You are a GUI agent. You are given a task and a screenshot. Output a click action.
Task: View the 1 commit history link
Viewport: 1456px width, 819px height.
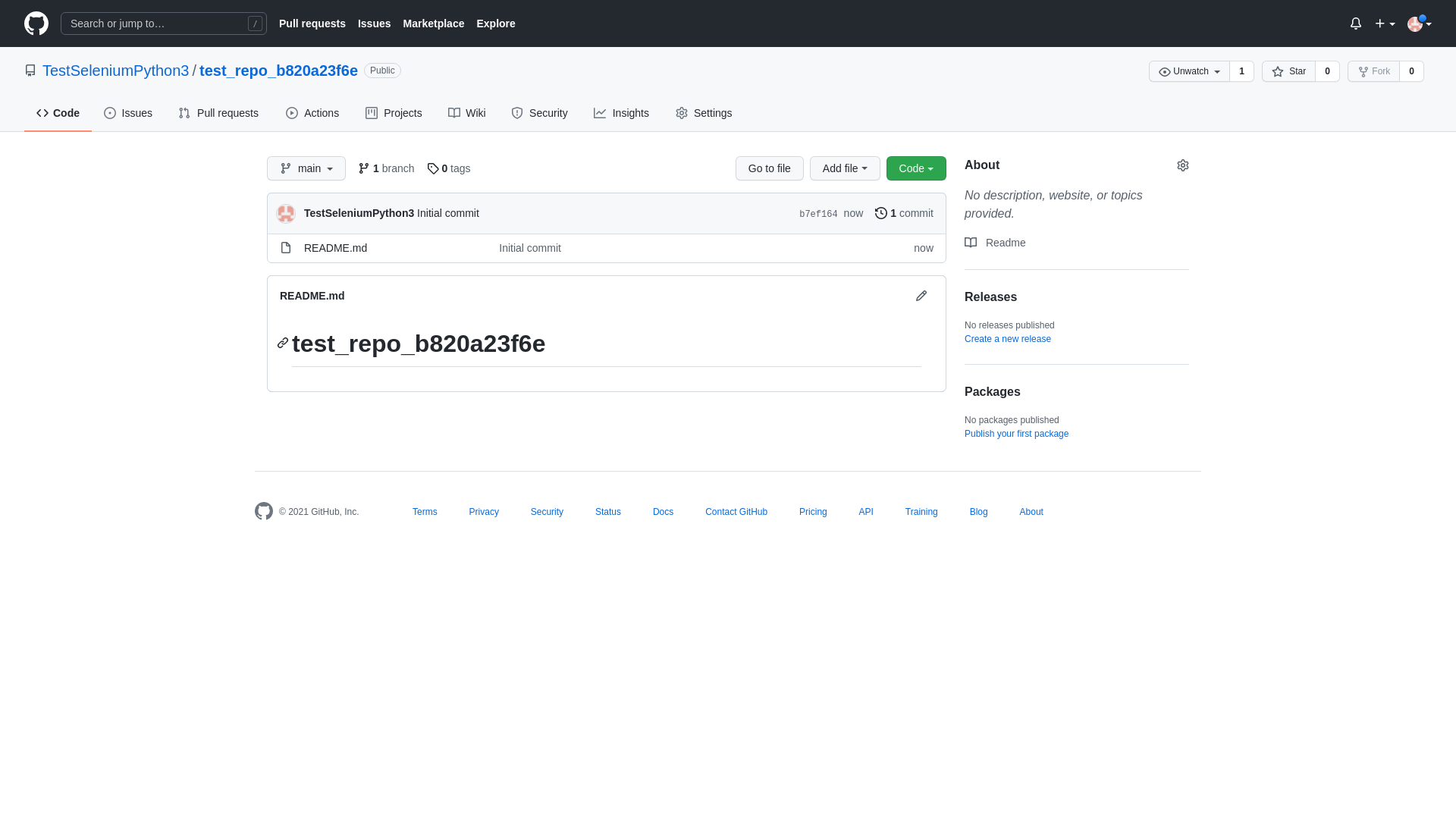(904, 213)
